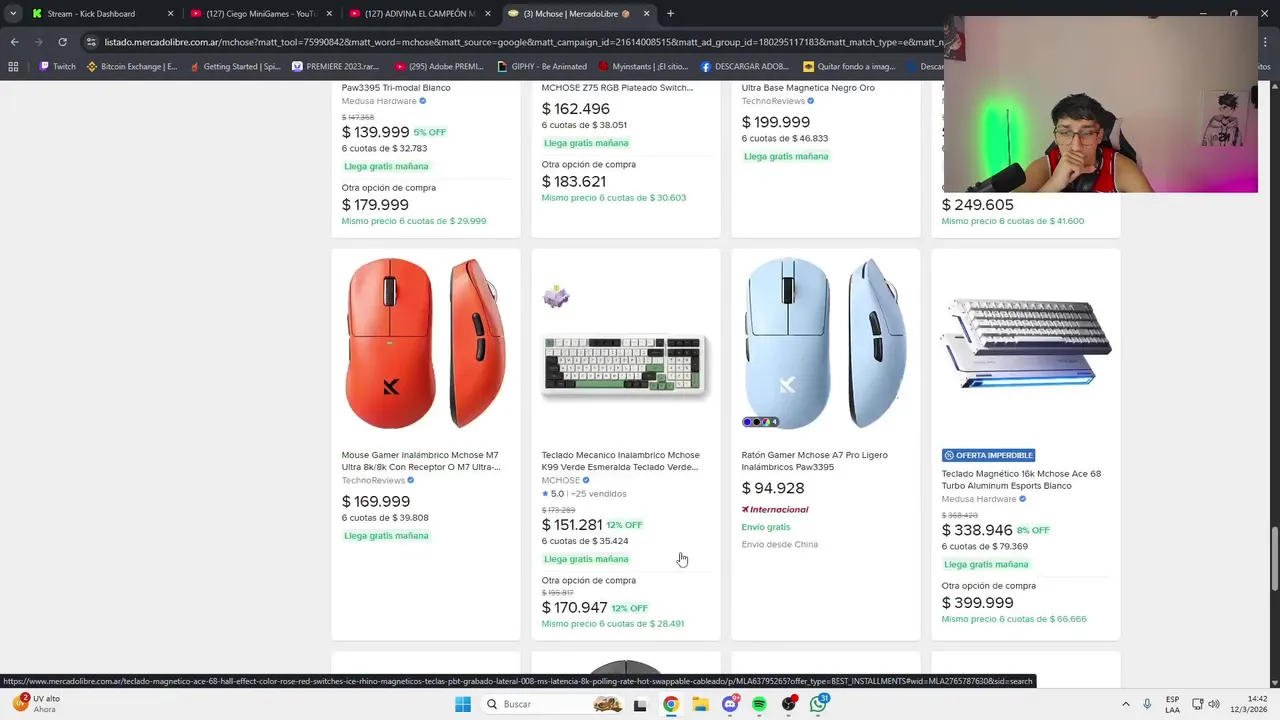
Task: Show hidden system tray icons chevron
Action: click(1125, 704)
